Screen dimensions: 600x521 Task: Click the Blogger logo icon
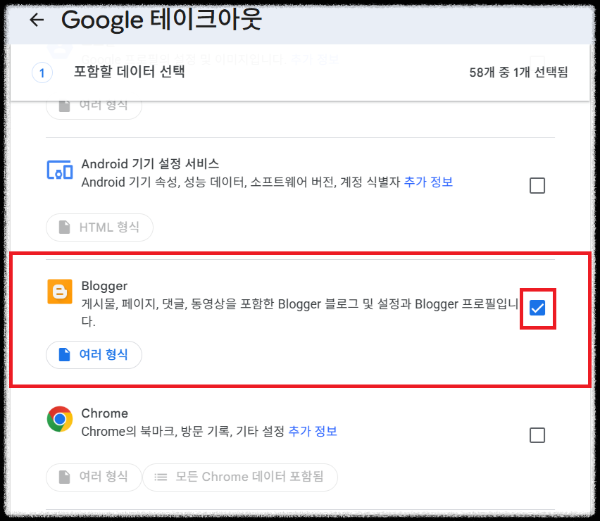click(60, 291)
